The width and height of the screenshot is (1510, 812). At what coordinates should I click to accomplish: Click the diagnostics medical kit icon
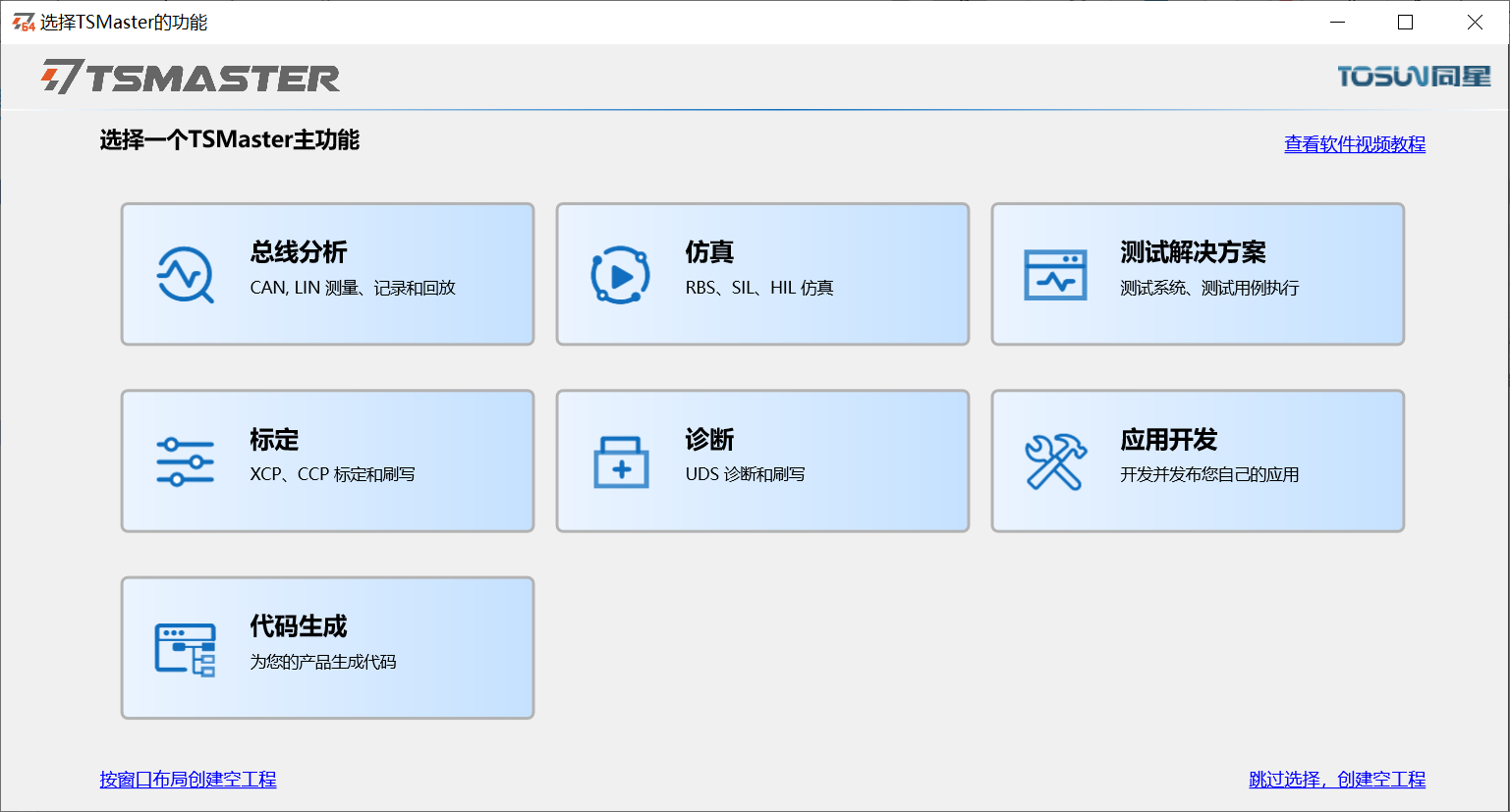coord(621,461)
